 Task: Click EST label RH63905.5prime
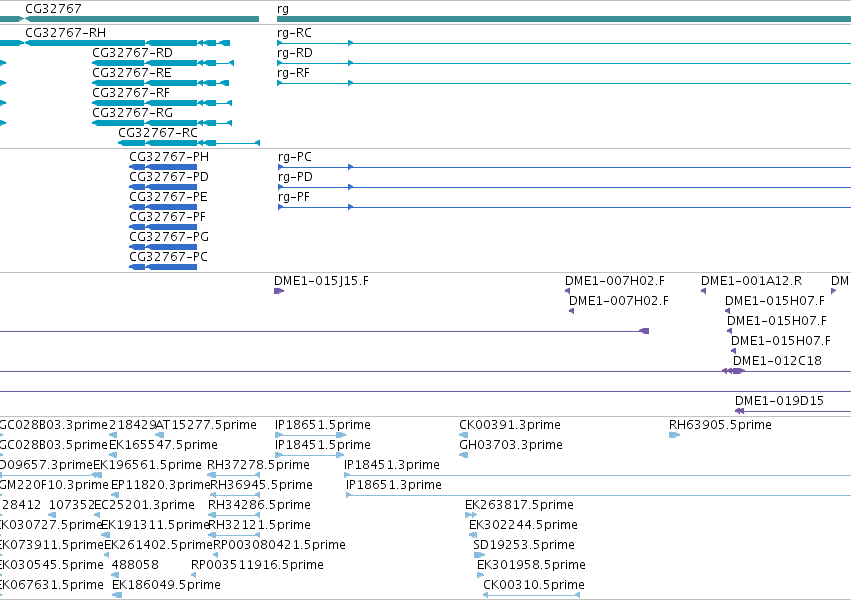pyautogui.click(x=720, y=425)
